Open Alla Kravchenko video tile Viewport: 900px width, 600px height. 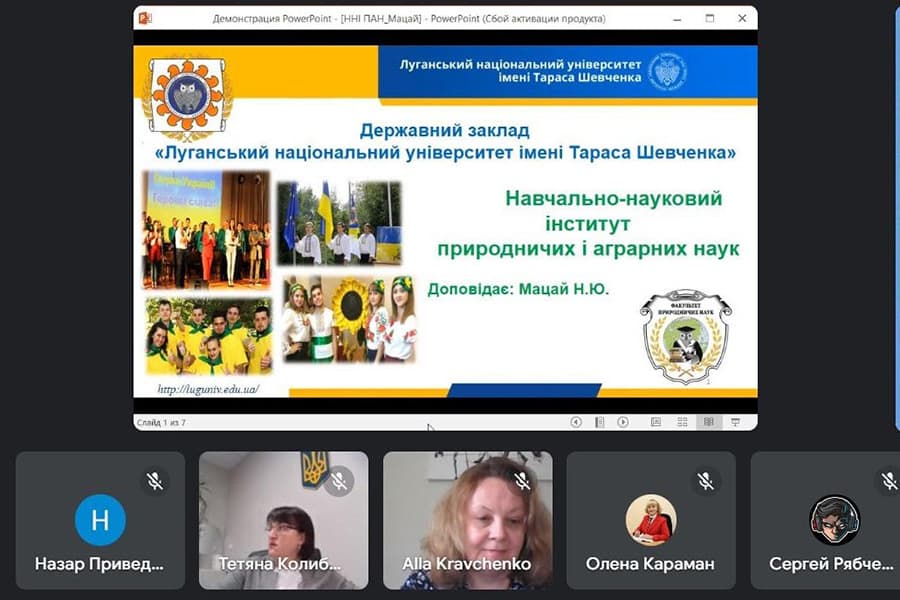point(468,520)
